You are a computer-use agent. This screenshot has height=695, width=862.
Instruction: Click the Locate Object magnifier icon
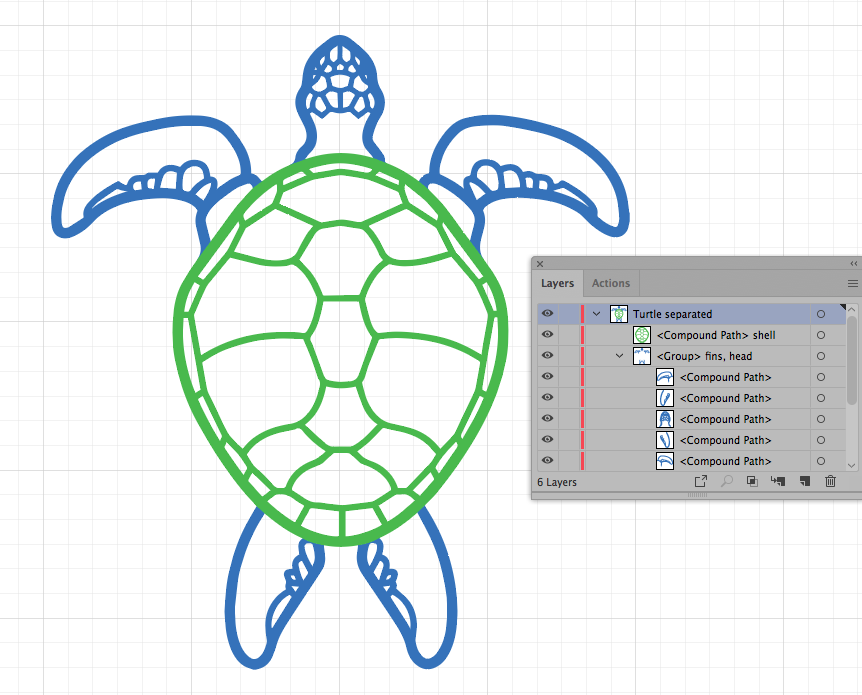coord(727,482)
